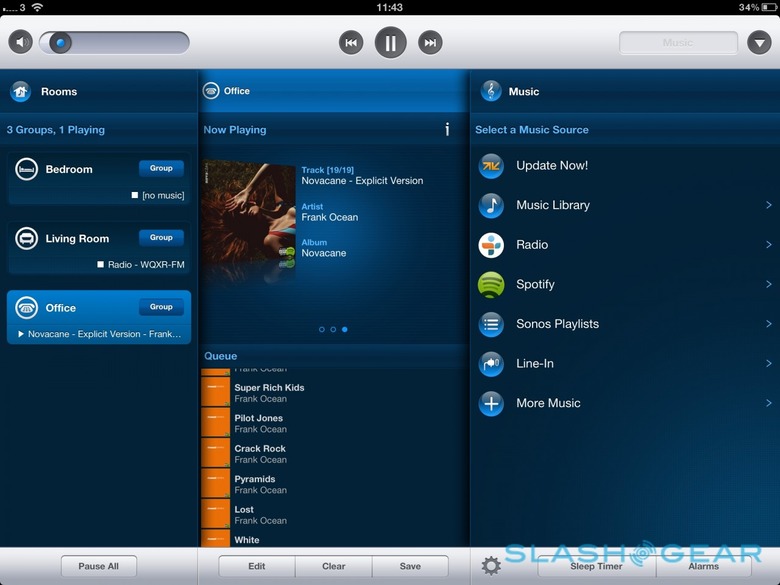Skip to the previous track
The image size is (780, 585).
point(351,43)
